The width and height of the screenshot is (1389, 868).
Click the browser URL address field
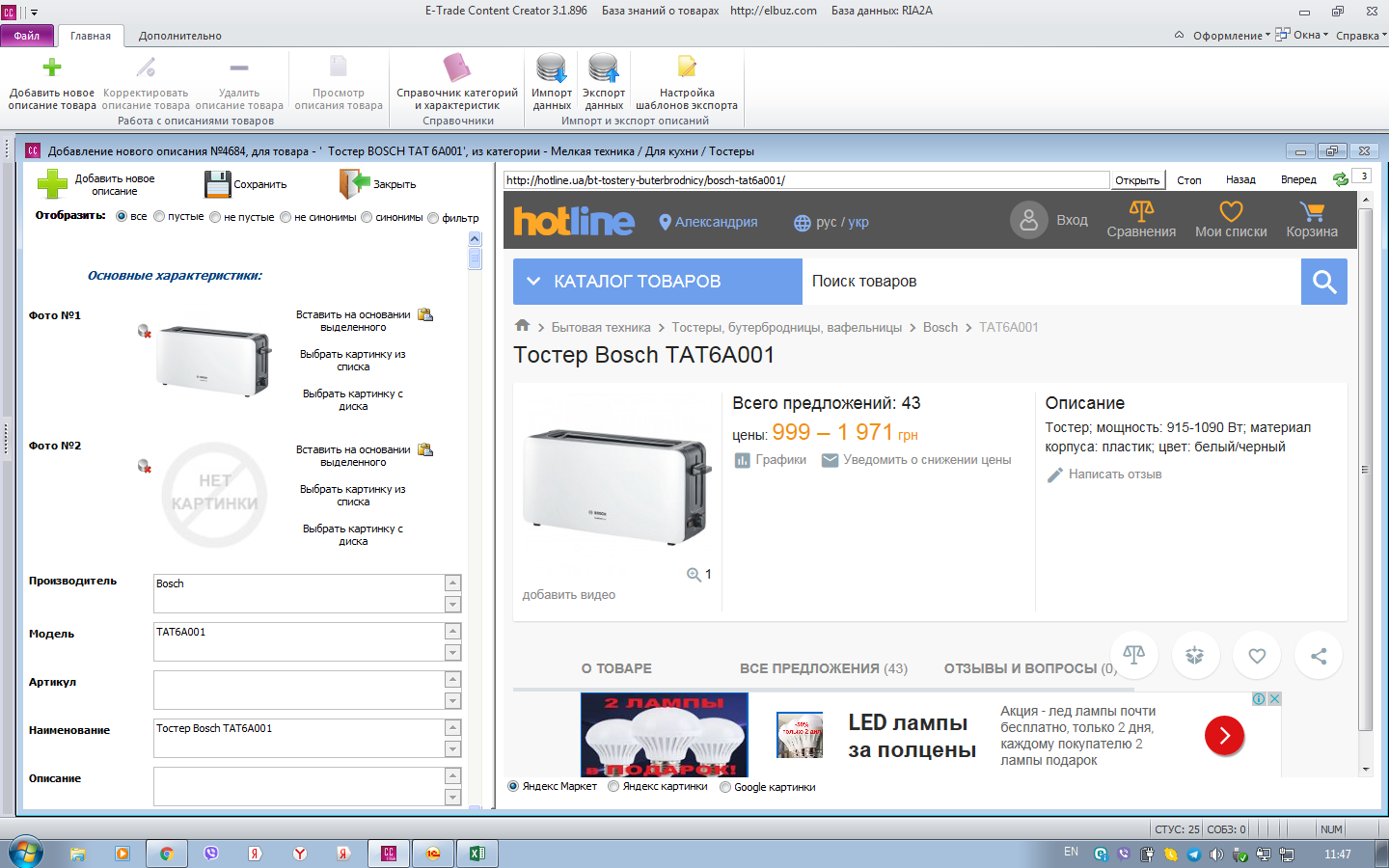tap(806, 180)
